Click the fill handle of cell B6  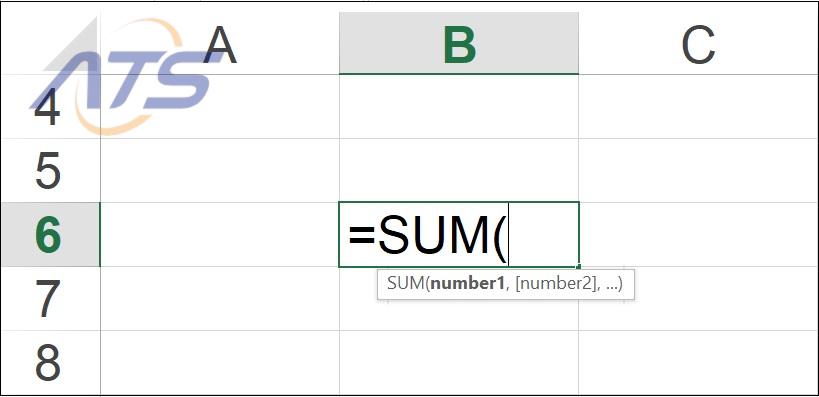[x=579, y=266]
